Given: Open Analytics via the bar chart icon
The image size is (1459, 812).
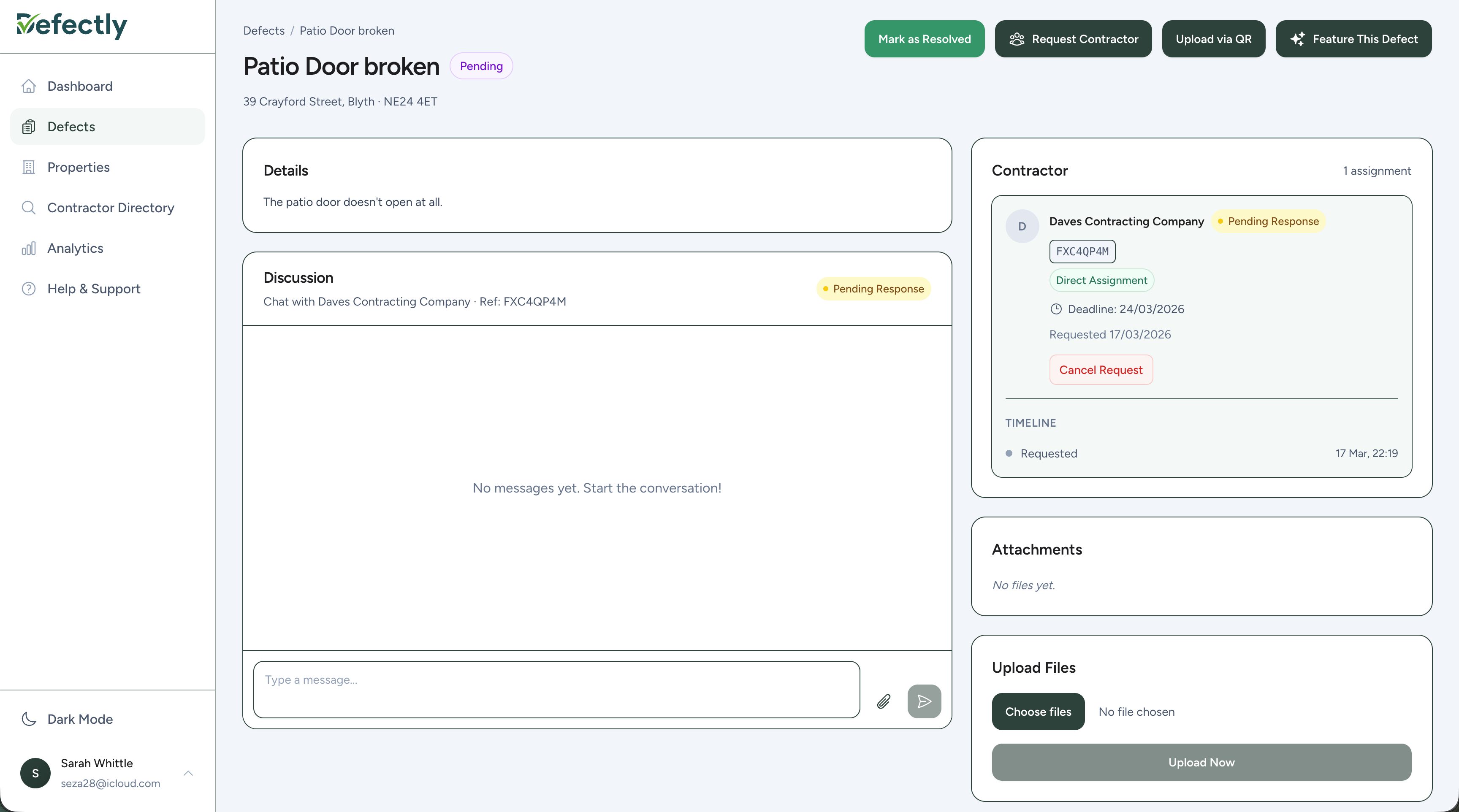Looking at the screenshot, I should tap(29, 248).
